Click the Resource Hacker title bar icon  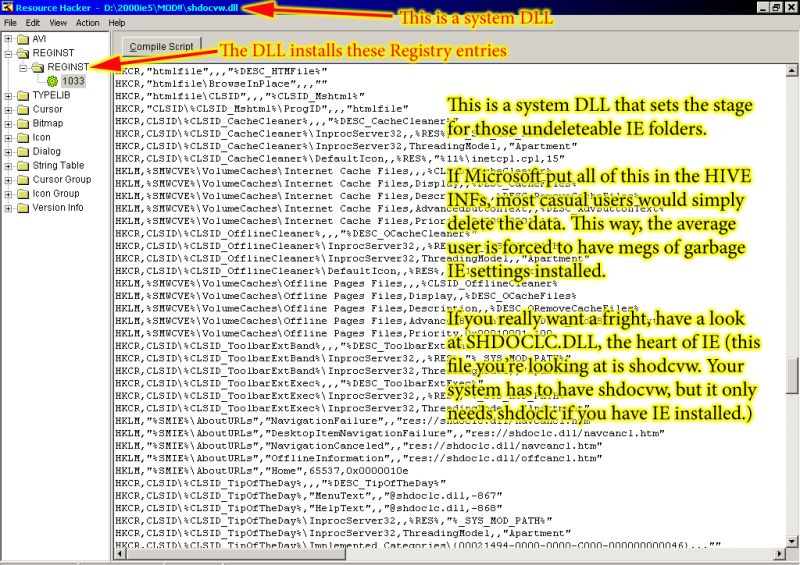(x=7, y=7)
